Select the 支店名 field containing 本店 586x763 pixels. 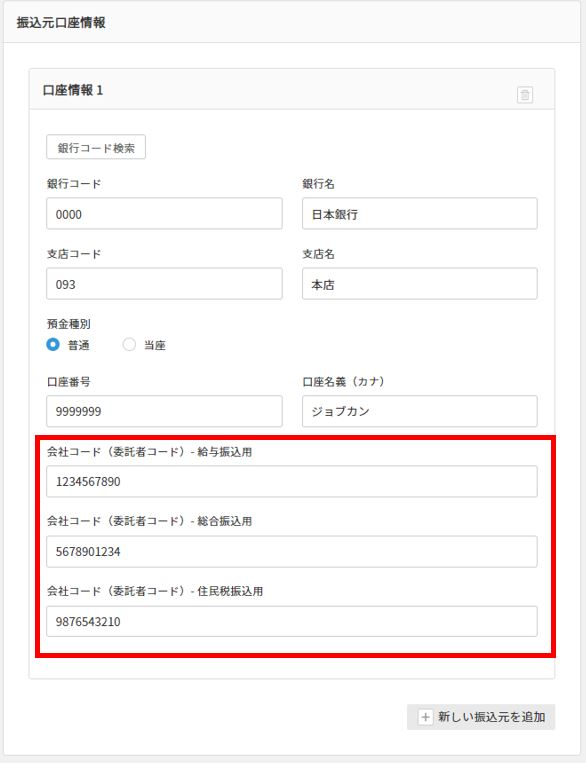(x=420, y=284)
